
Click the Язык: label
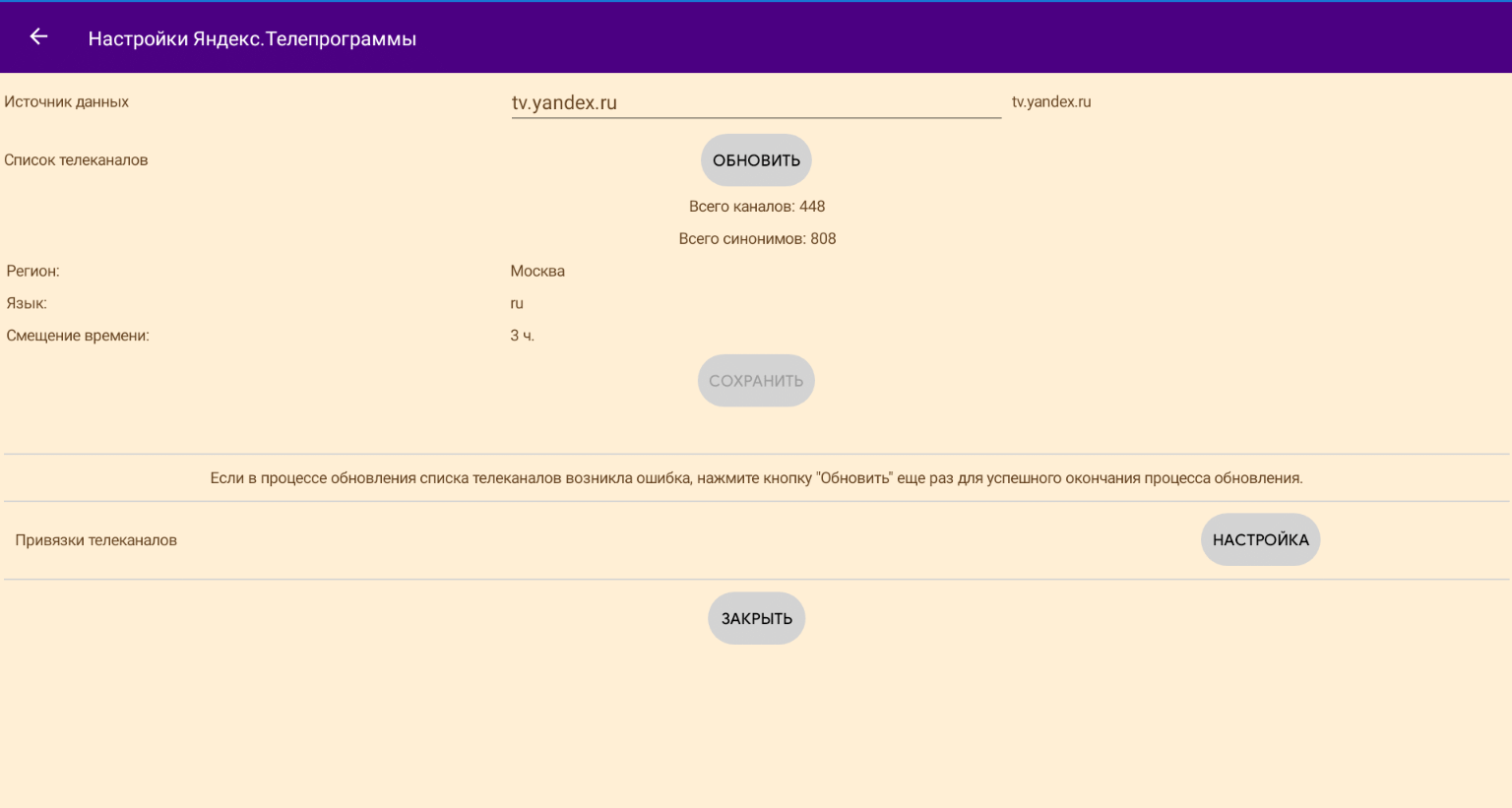(x=27, y=304)
